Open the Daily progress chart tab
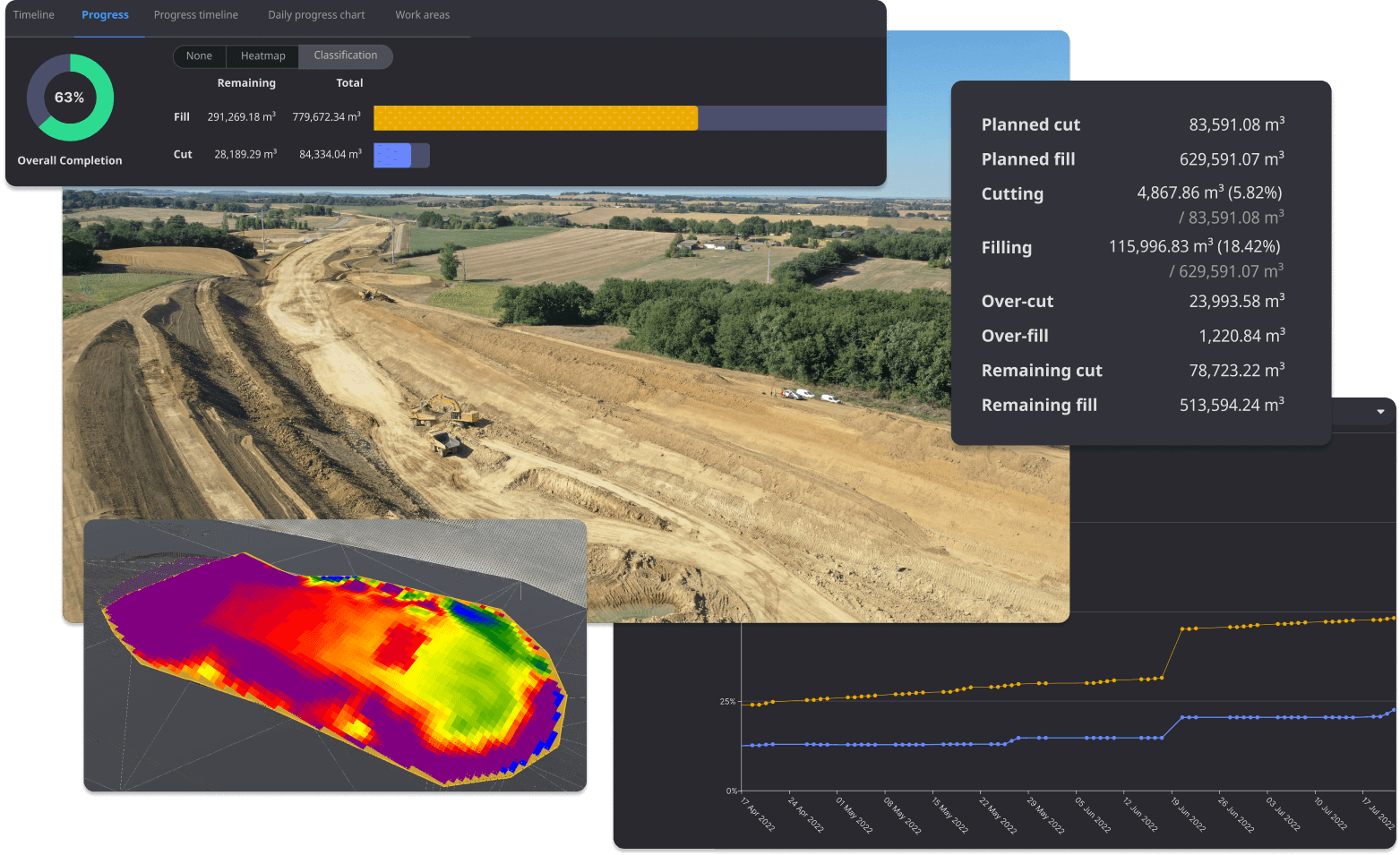Viewport: 1400px width, 855px height. 316,15
